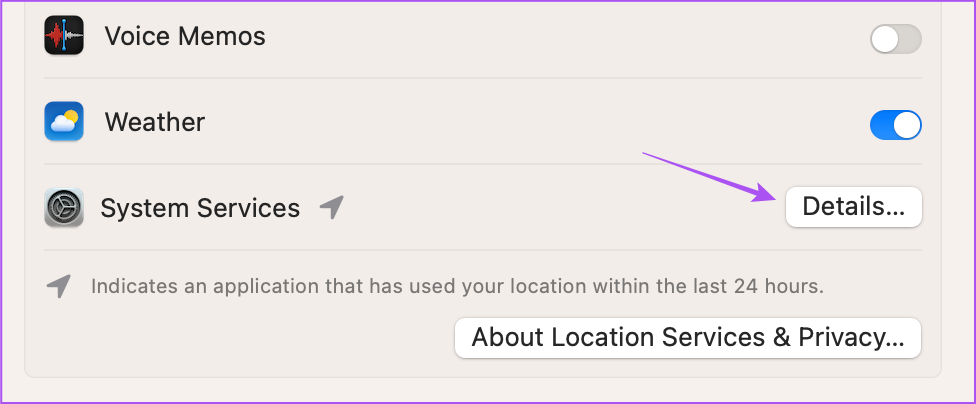
Task: Open About Location Services & Privacy
Action: click(x=687, y=338)
